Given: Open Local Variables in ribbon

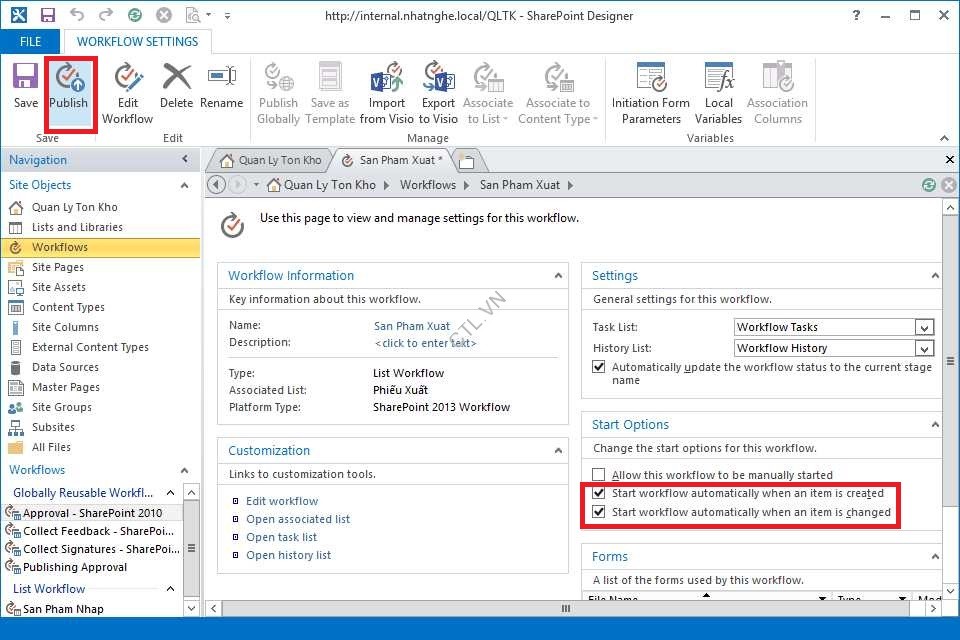Looking at the screenshot, I should tap(718, 80).
